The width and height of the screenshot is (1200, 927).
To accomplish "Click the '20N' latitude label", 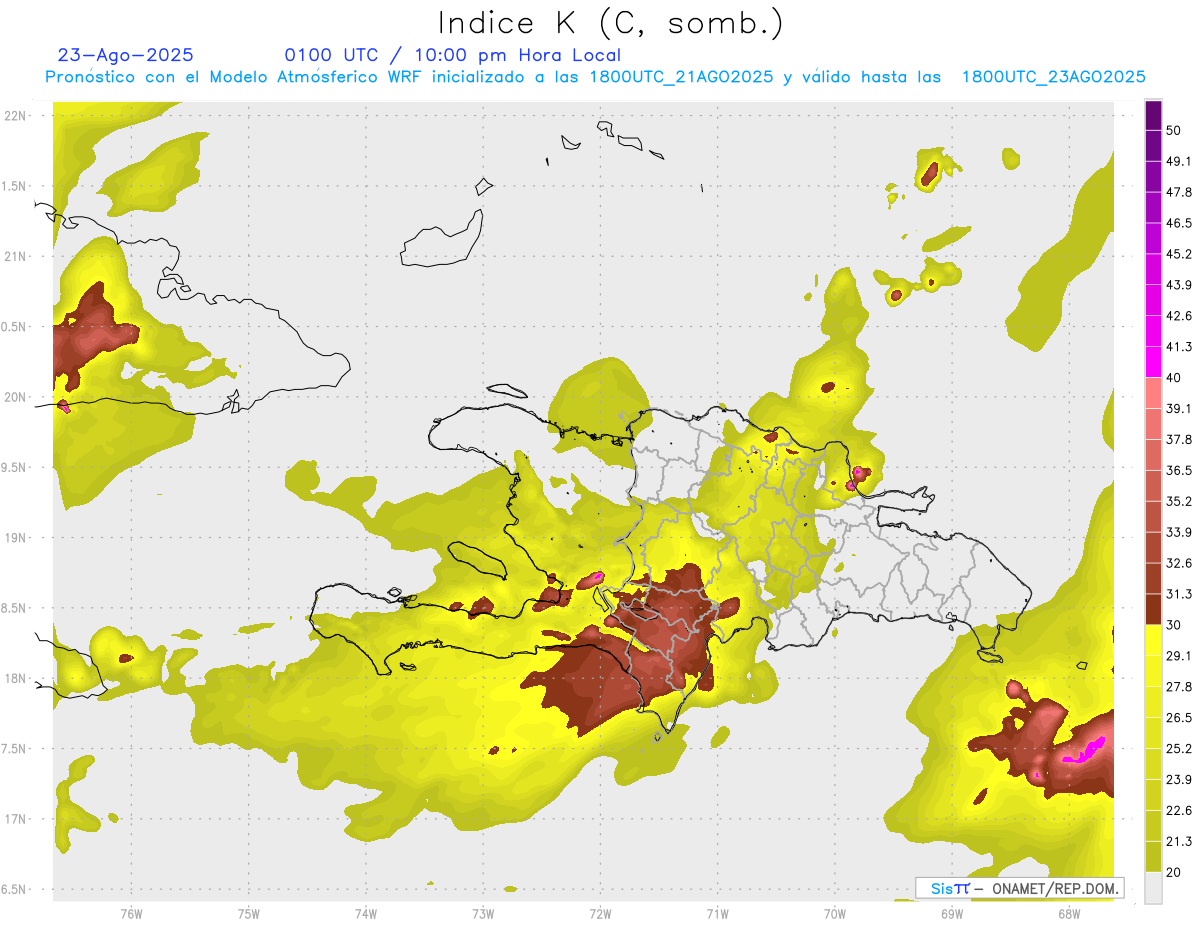I will [x=16, y=397].
